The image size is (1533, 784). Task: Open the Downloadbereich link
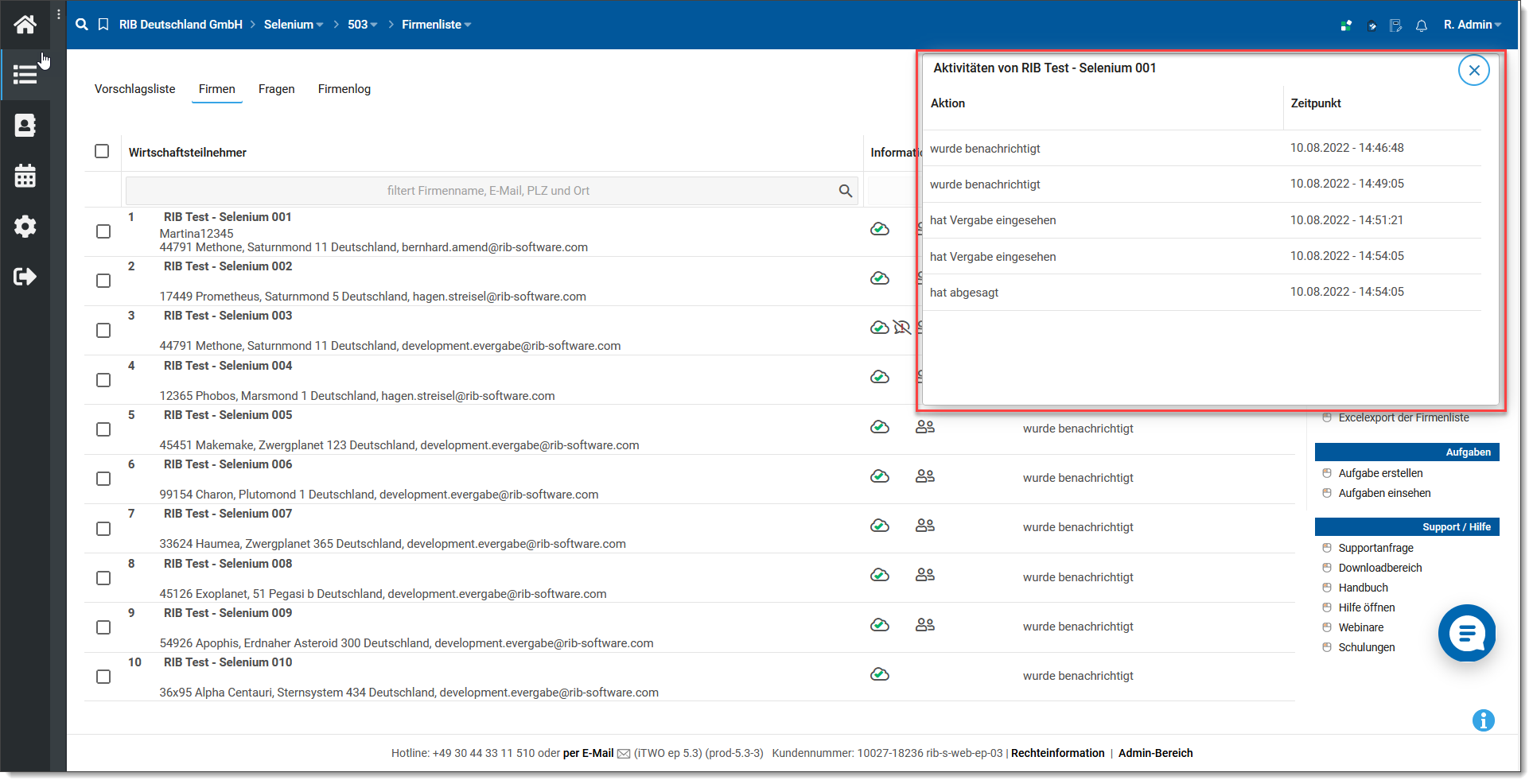click(1379, 568)
